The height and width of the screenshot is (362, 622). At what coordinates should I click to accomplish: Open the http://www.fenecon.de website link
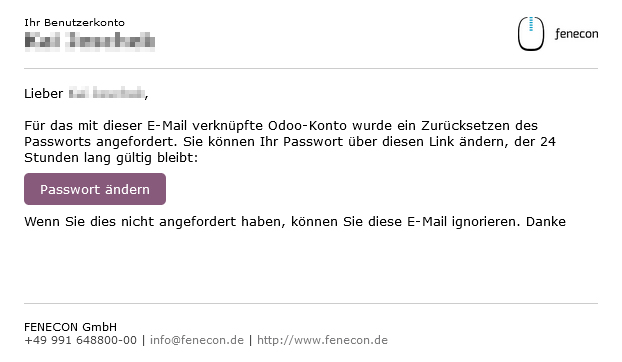point(322,340)
